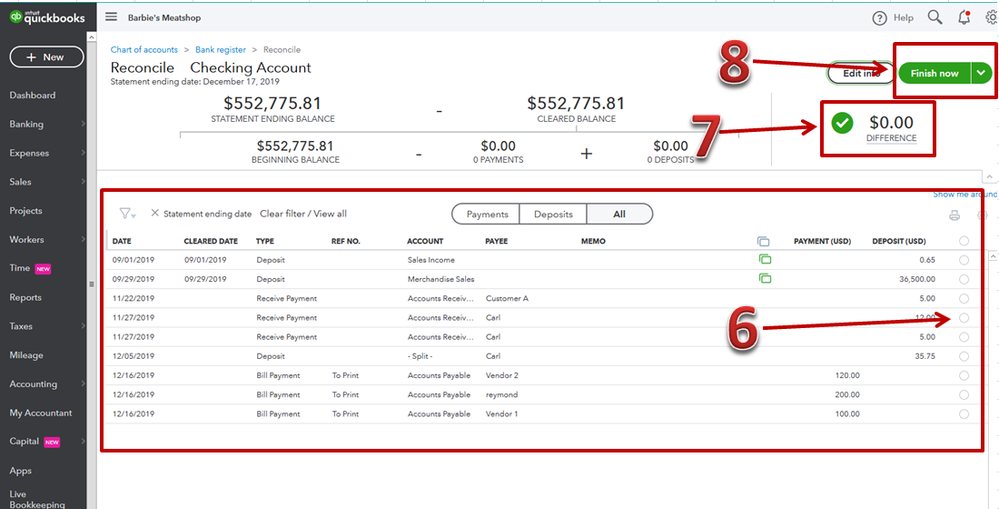This screenshot has height=509, width=999.
Task: Open the Finish now dropdown arrow
Action: [x=981, y=73]
